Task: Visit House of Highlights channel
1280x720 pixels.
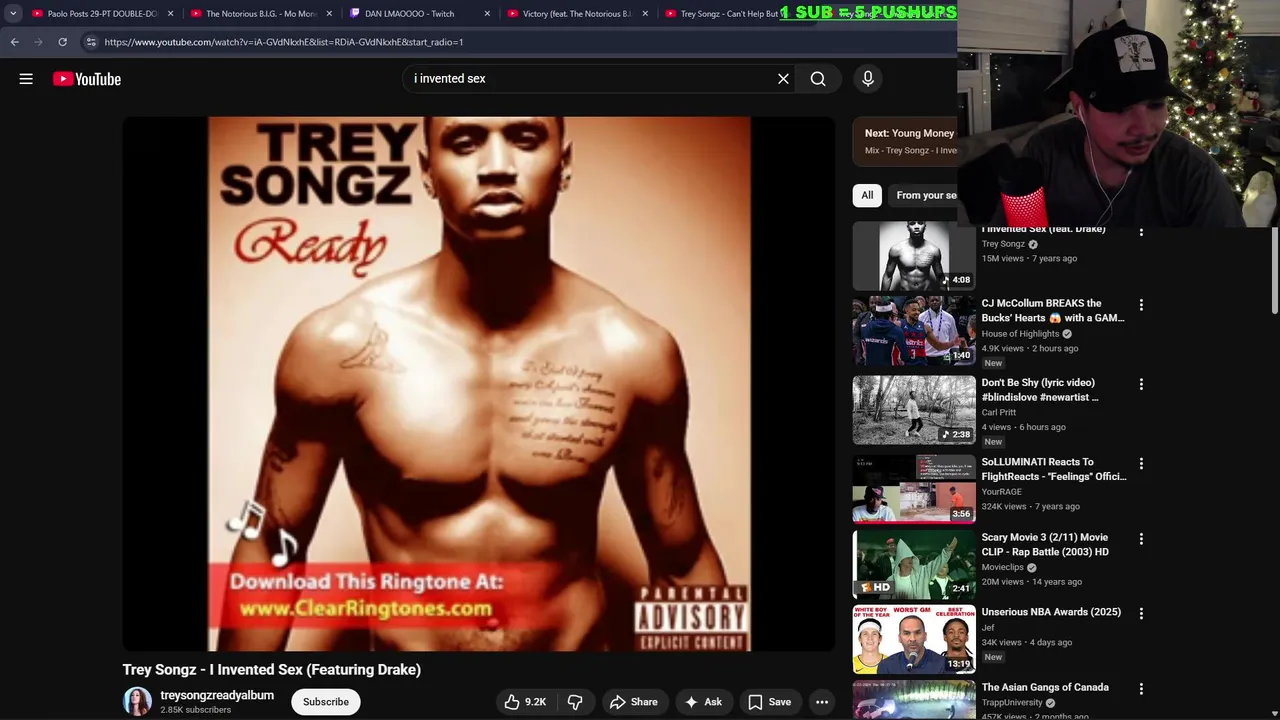Action: [1020, 334]
